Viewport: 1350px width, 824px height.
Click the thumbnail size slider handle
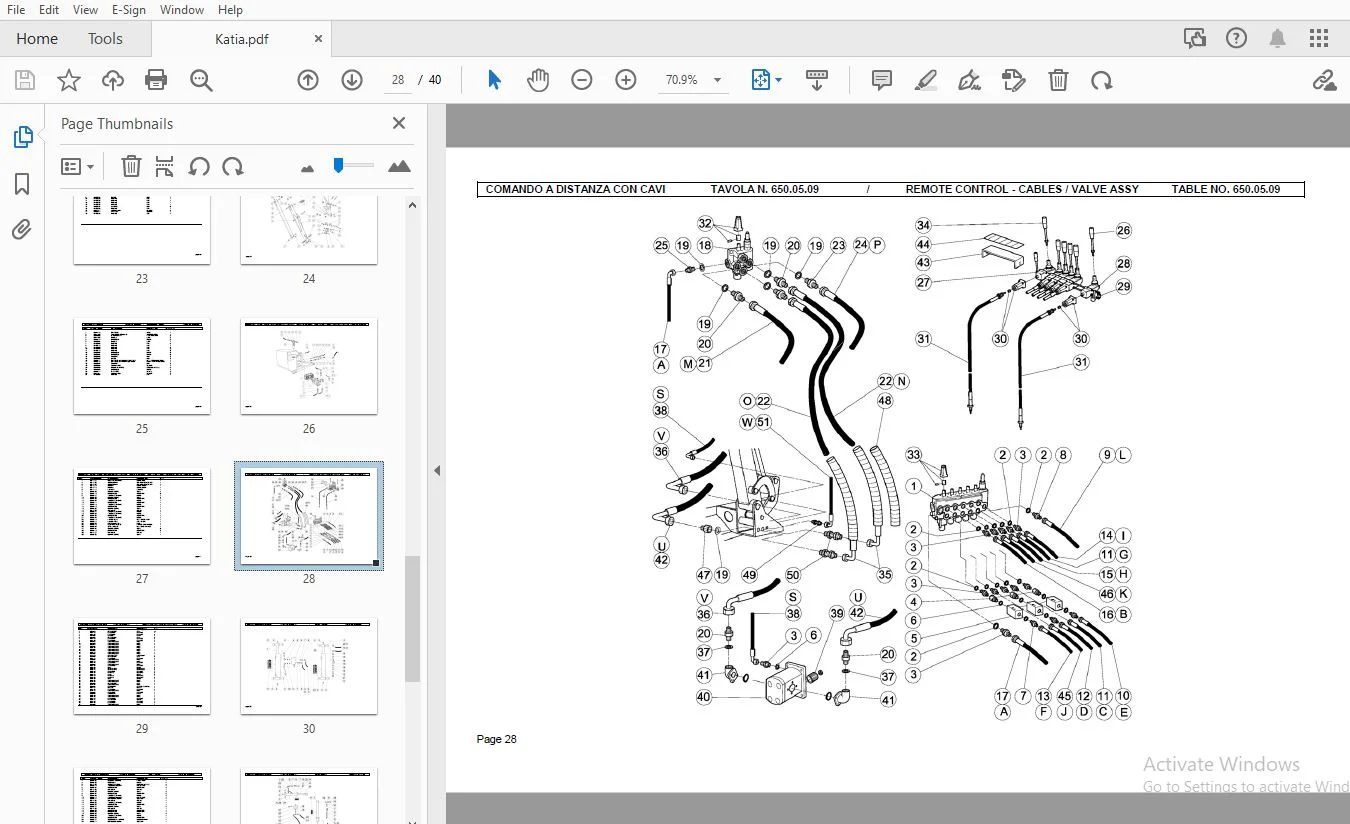339,165
